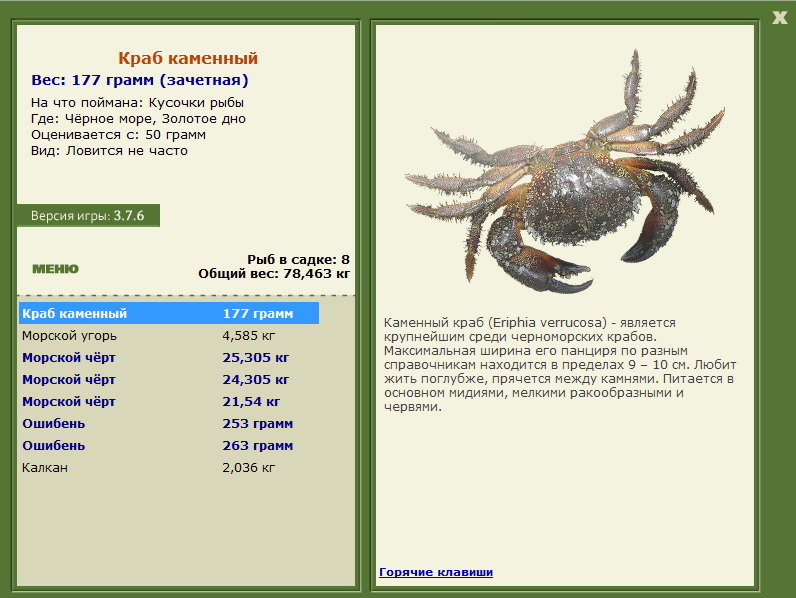
Task: Click the Версия игры 3.7.6 label
Action: (x=88, y=216)
